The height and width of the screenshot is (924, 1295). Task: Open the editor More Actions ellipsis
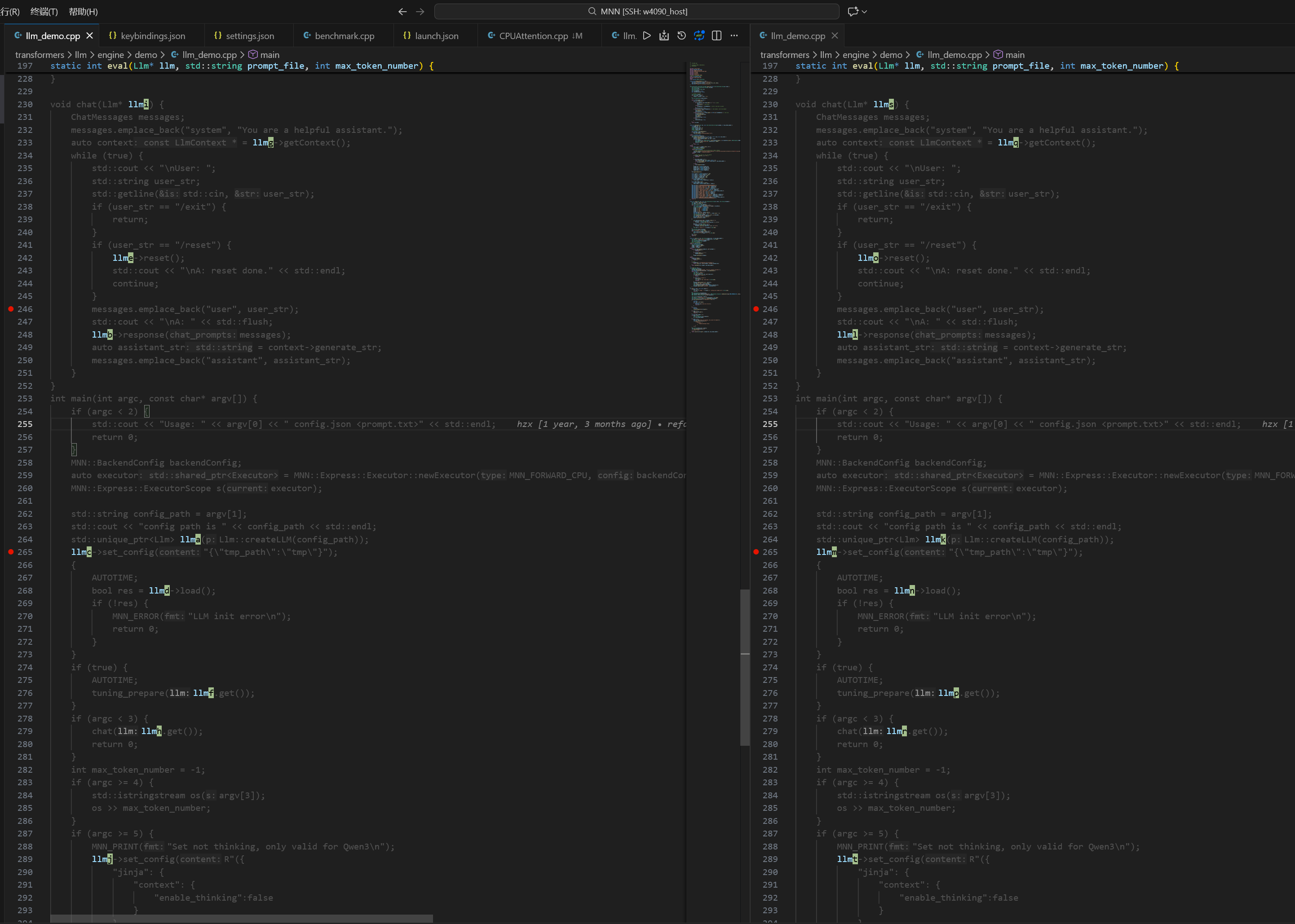point(734,35)
